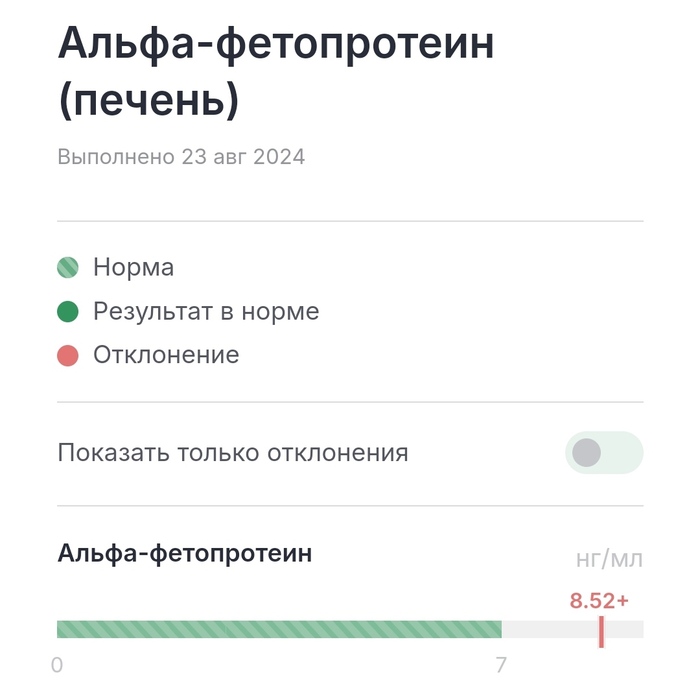Select the "Норма" legend label

[x=133, y=268]
